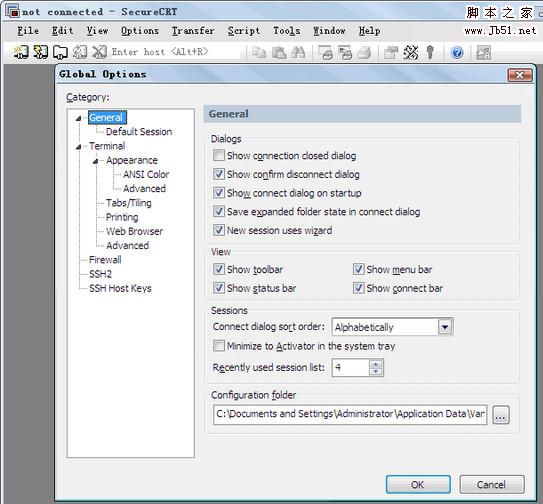Enable Minimize to Activator in system tray

(219, 346)
